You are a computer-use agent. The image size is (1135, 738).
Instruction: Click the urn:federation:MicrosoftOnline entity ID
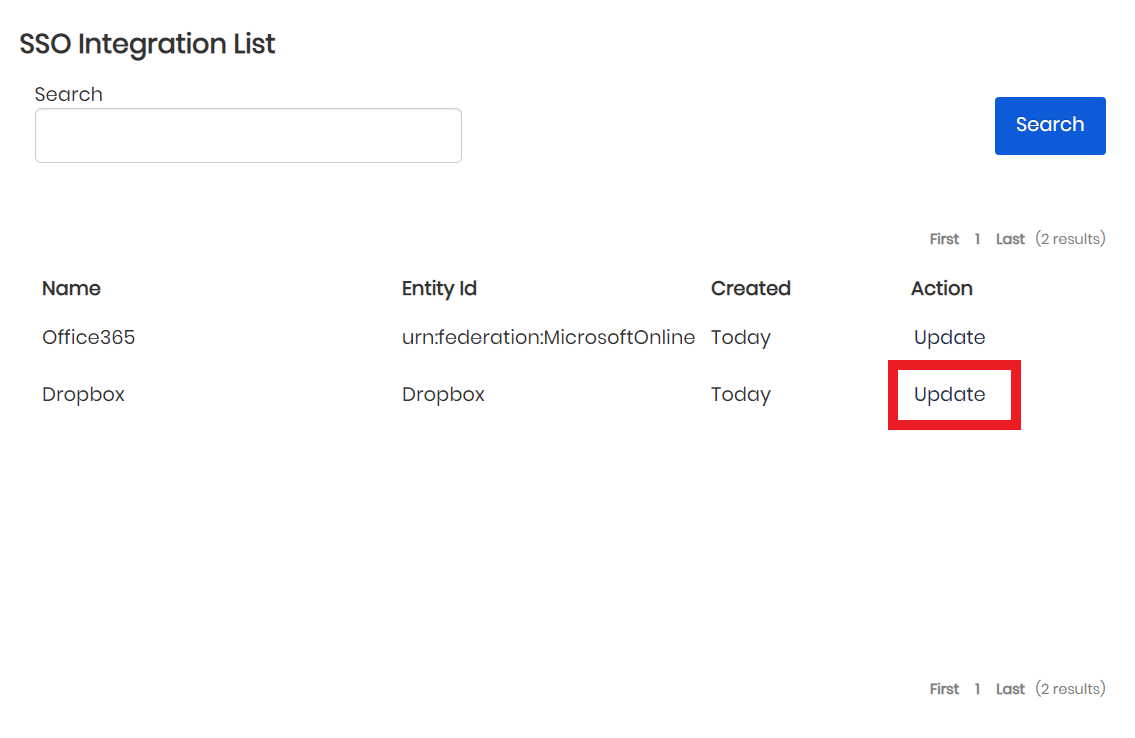[x=548, y=338]
